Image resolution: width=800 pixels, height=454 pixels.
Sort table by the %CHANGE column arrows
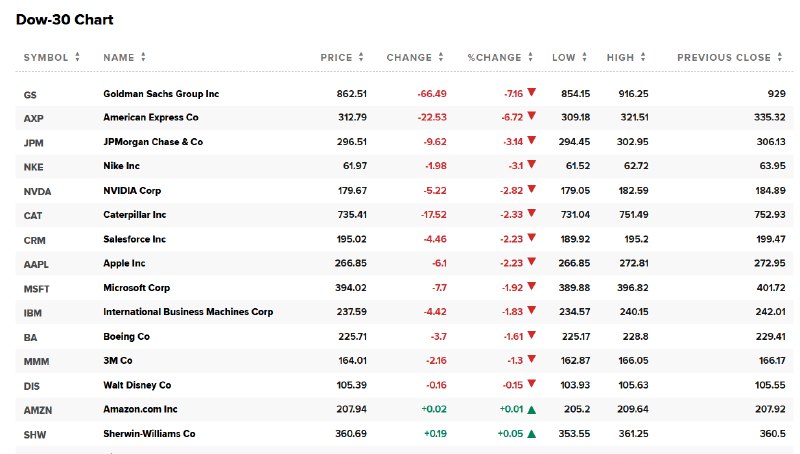(x=530, y=57)
